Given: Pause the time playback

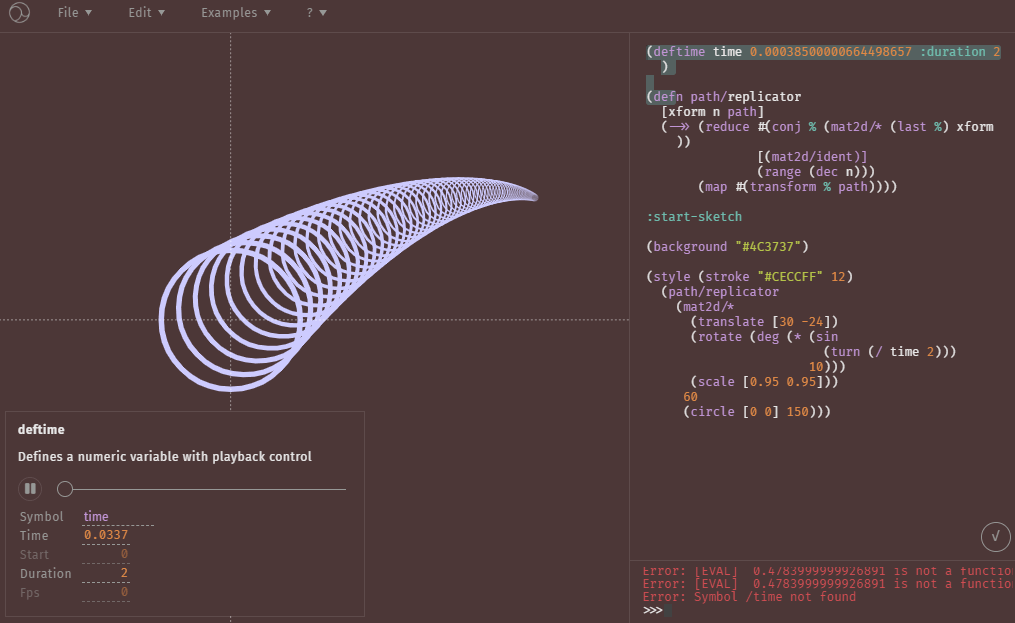Looking at the screenshot, I should (30, 489).
